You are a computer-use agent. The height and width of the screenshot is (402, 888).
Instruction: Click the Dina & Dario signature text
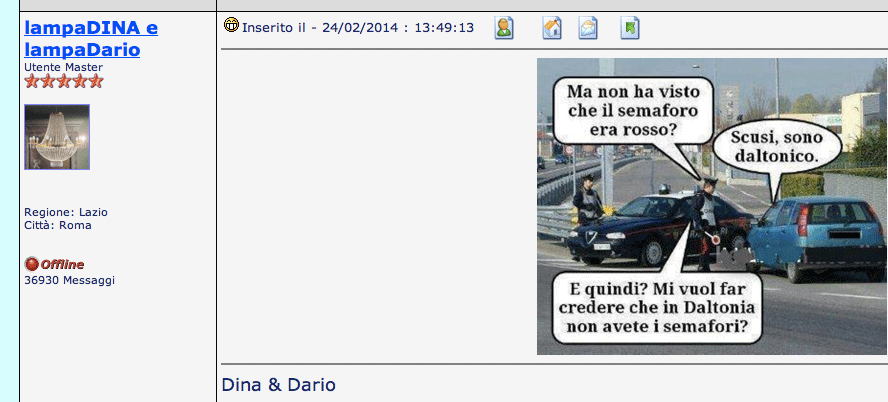pyautogui.click(x=278, y=384)
